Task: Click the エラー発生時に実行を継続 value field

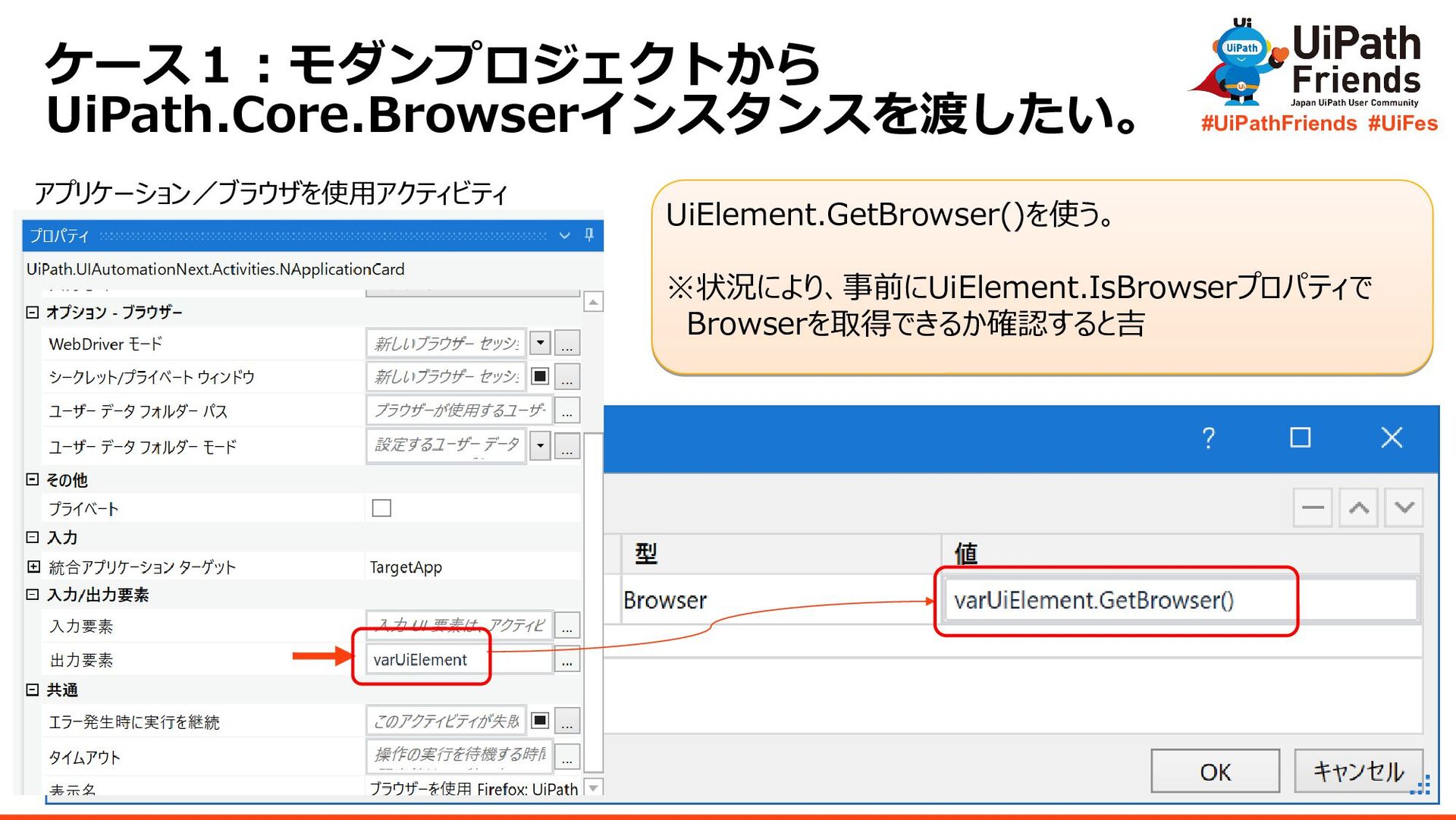Action: coord(447,720)
